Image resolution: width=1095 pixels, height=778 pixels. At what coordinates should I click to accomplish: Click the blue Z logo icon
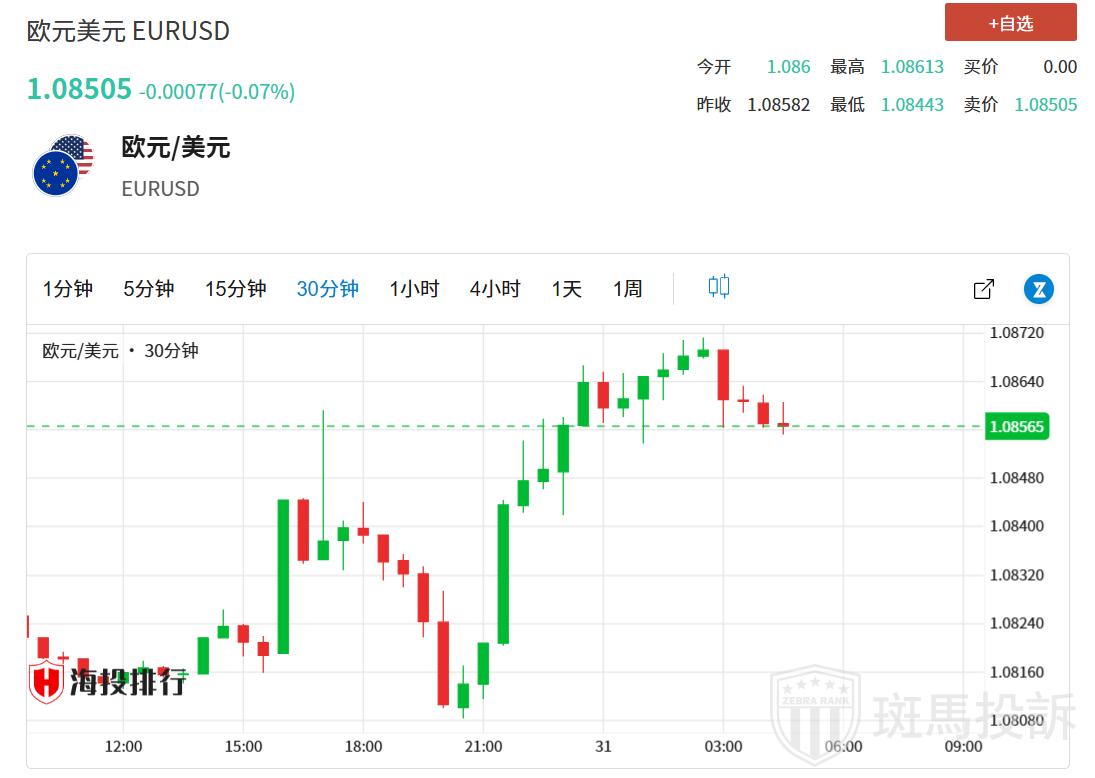click(1039, 289)
